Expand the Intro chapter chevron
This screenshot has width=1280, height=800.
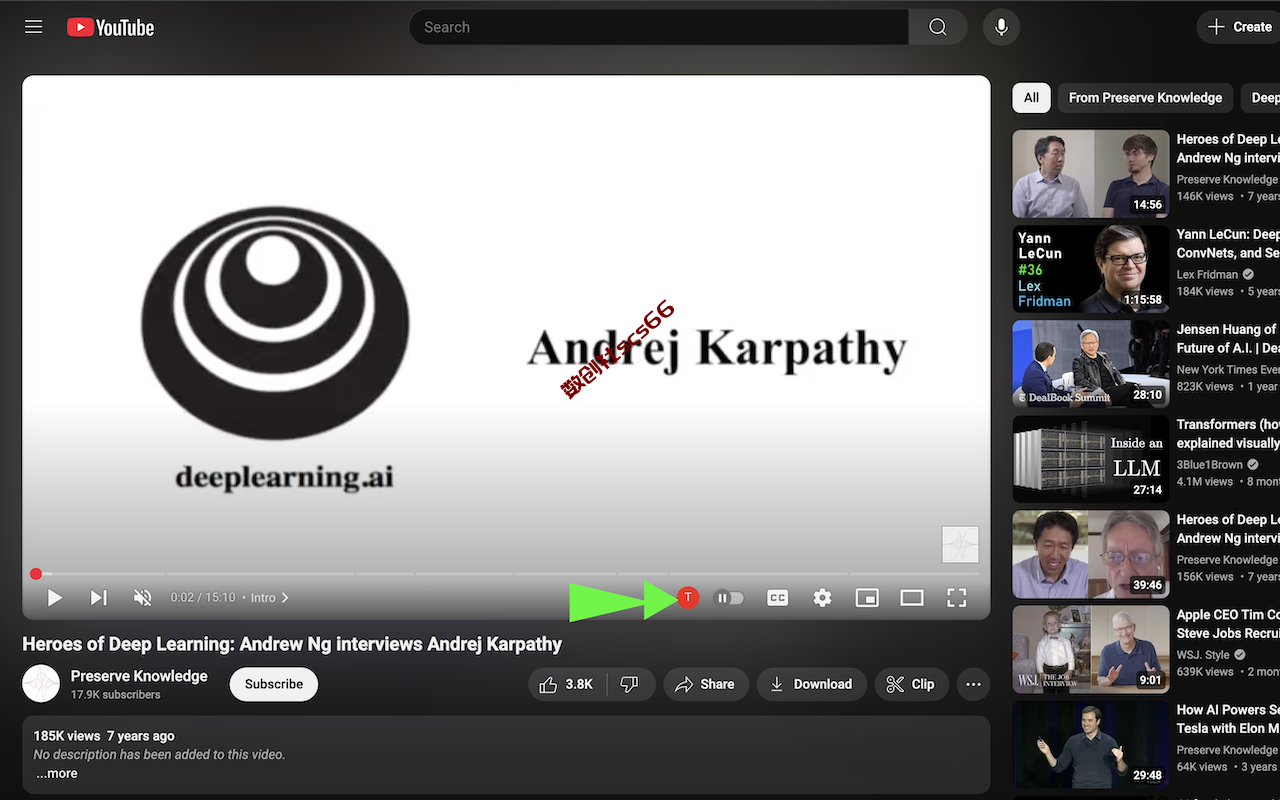point(285,598)
